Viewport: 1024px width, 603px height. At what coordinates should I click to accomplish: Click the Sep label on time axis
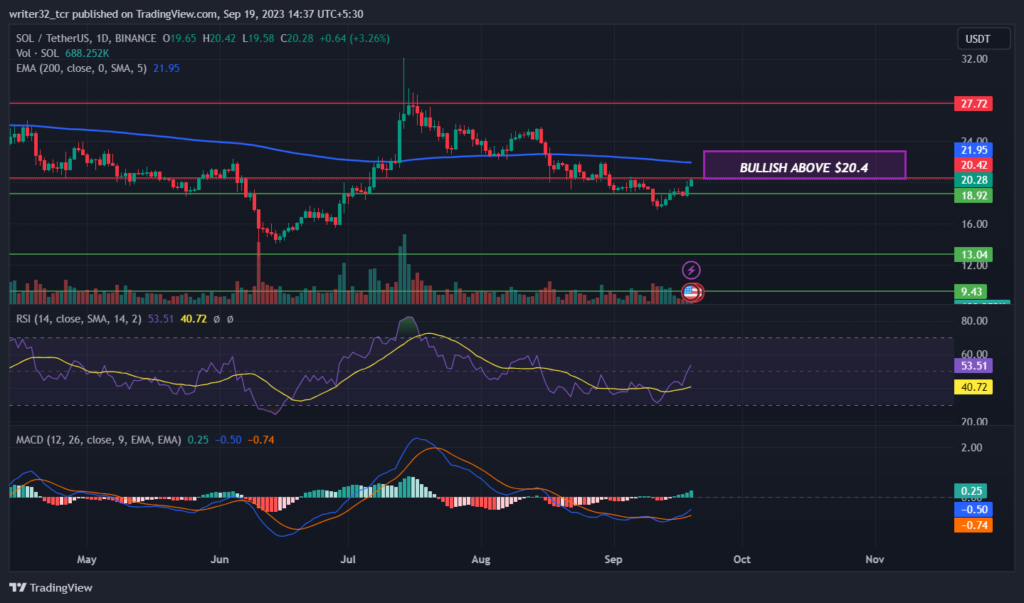coord(613,560)
